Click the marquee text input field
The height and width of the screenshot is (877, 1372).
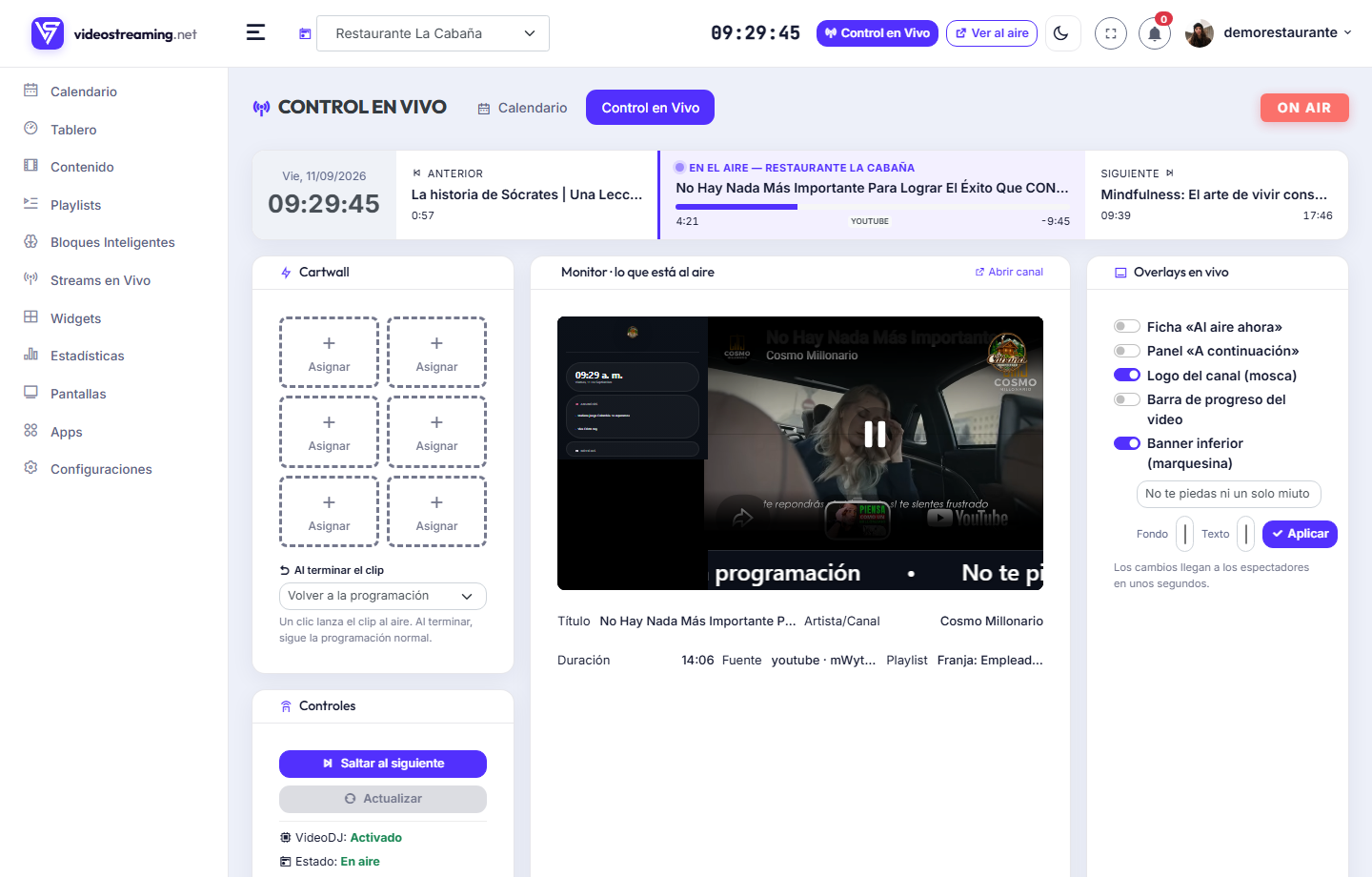tap(1229, 494)
